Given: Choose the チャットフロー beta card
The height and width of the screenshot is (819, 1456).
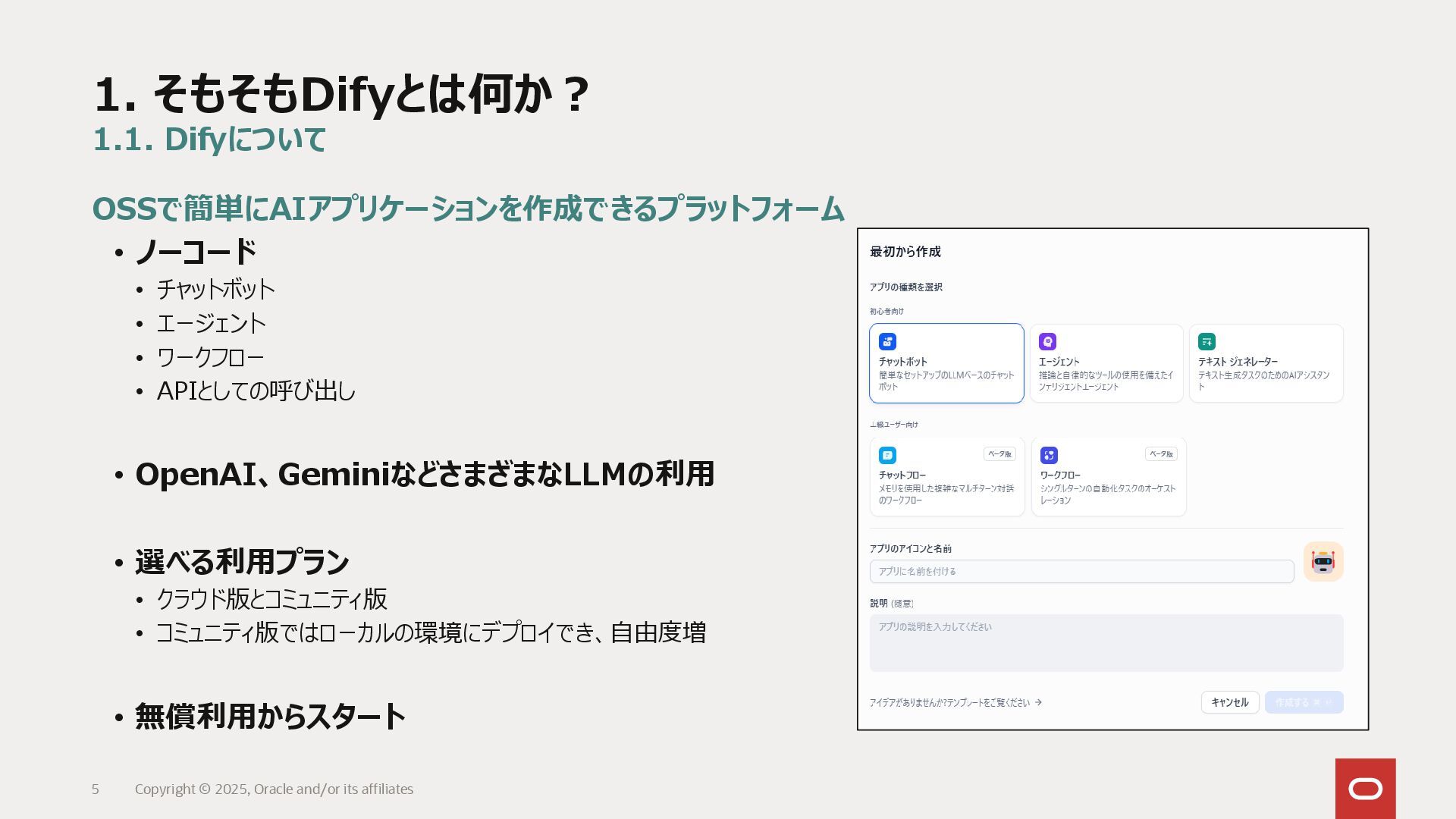Looking at the screenshot, I should click(x=946, y=485).
